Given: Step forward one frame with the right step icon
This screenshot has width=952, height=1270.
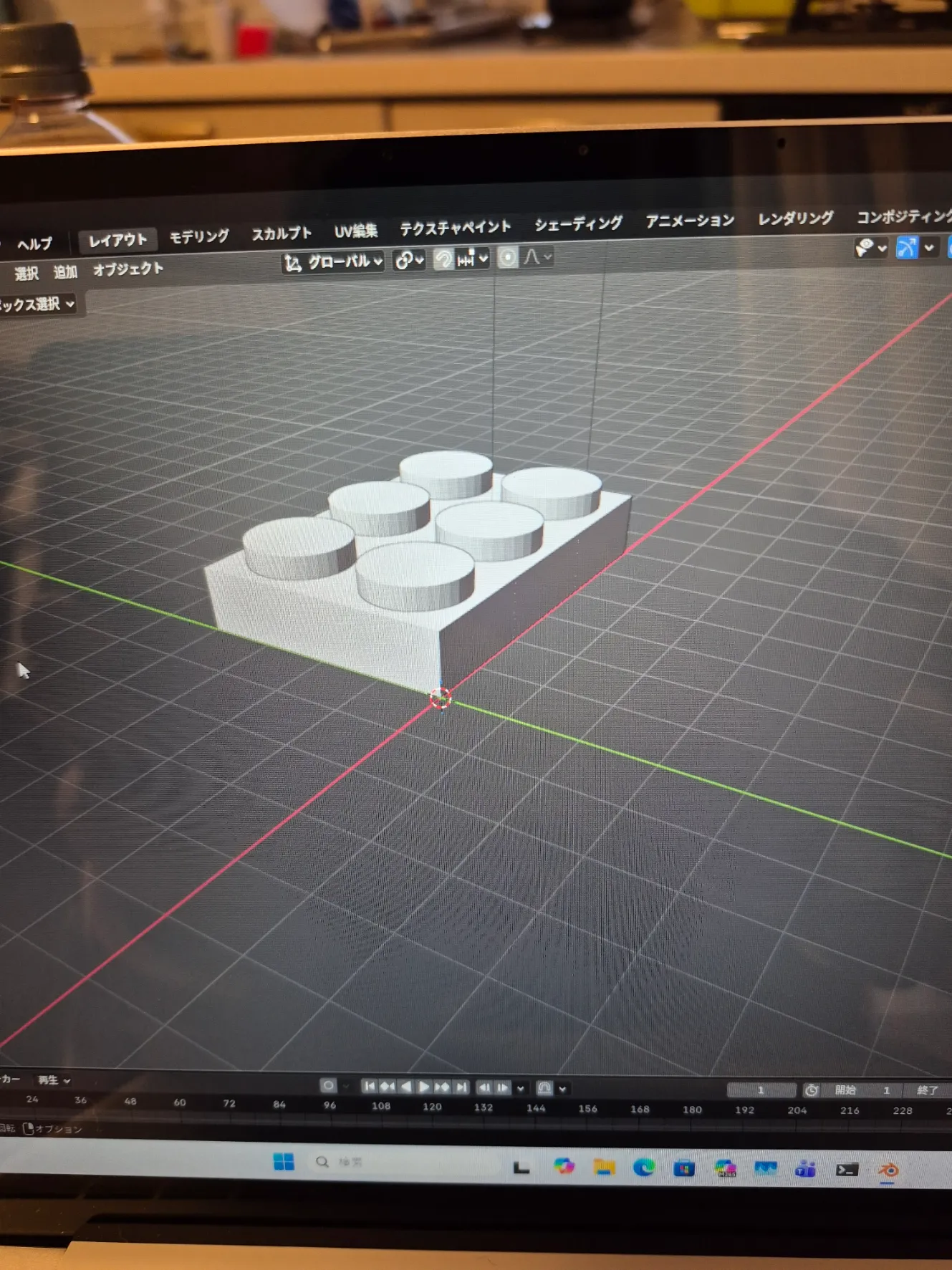Looking at the screenshot, I should click(503, 1088).
